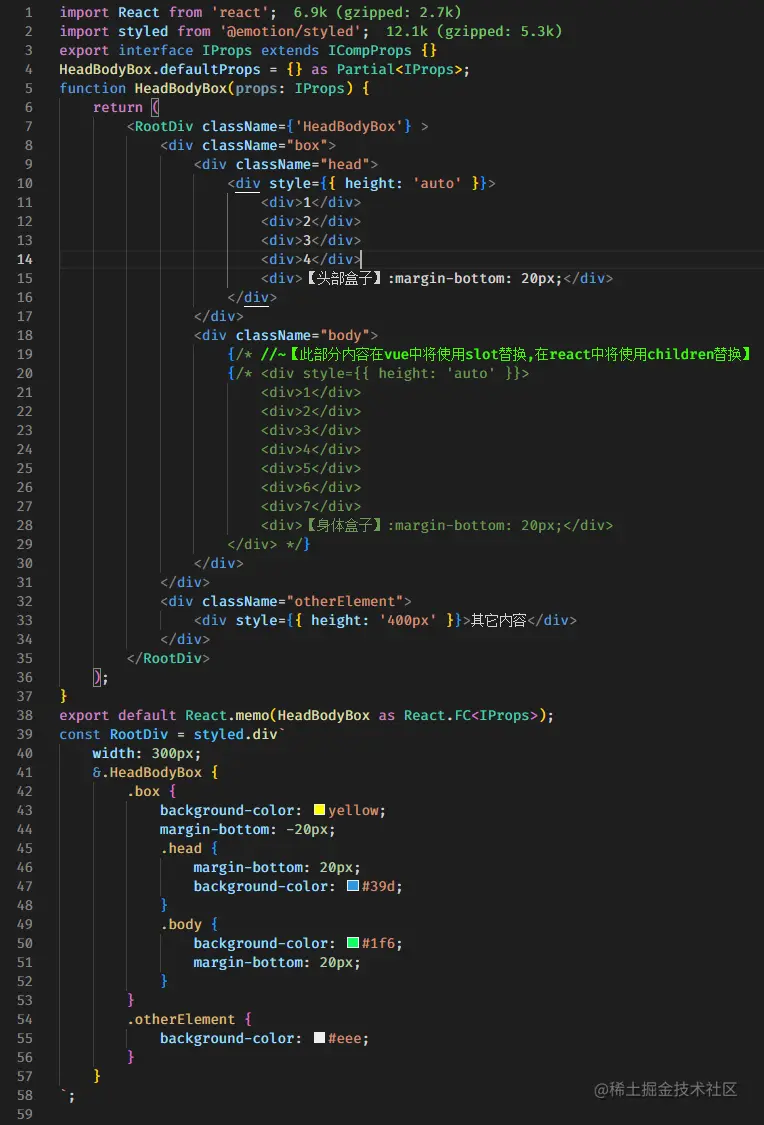Click the '<div>4</div>' line at the cursor
The height and width of the screenshot is (1125, 764).
[x=311, y=259]
